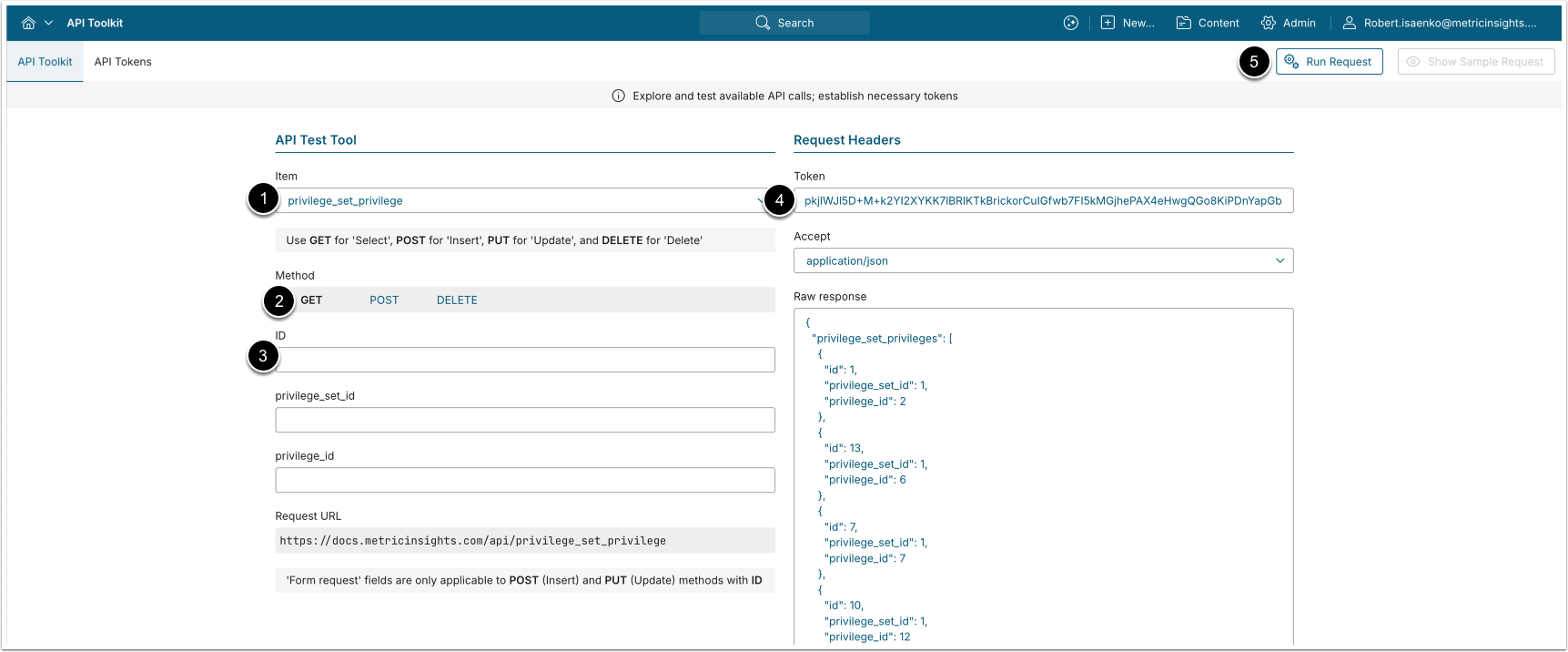Open the circular favorites icon in header
The width and height of the screenshot is (1568, 652).
coord(1071,23)
